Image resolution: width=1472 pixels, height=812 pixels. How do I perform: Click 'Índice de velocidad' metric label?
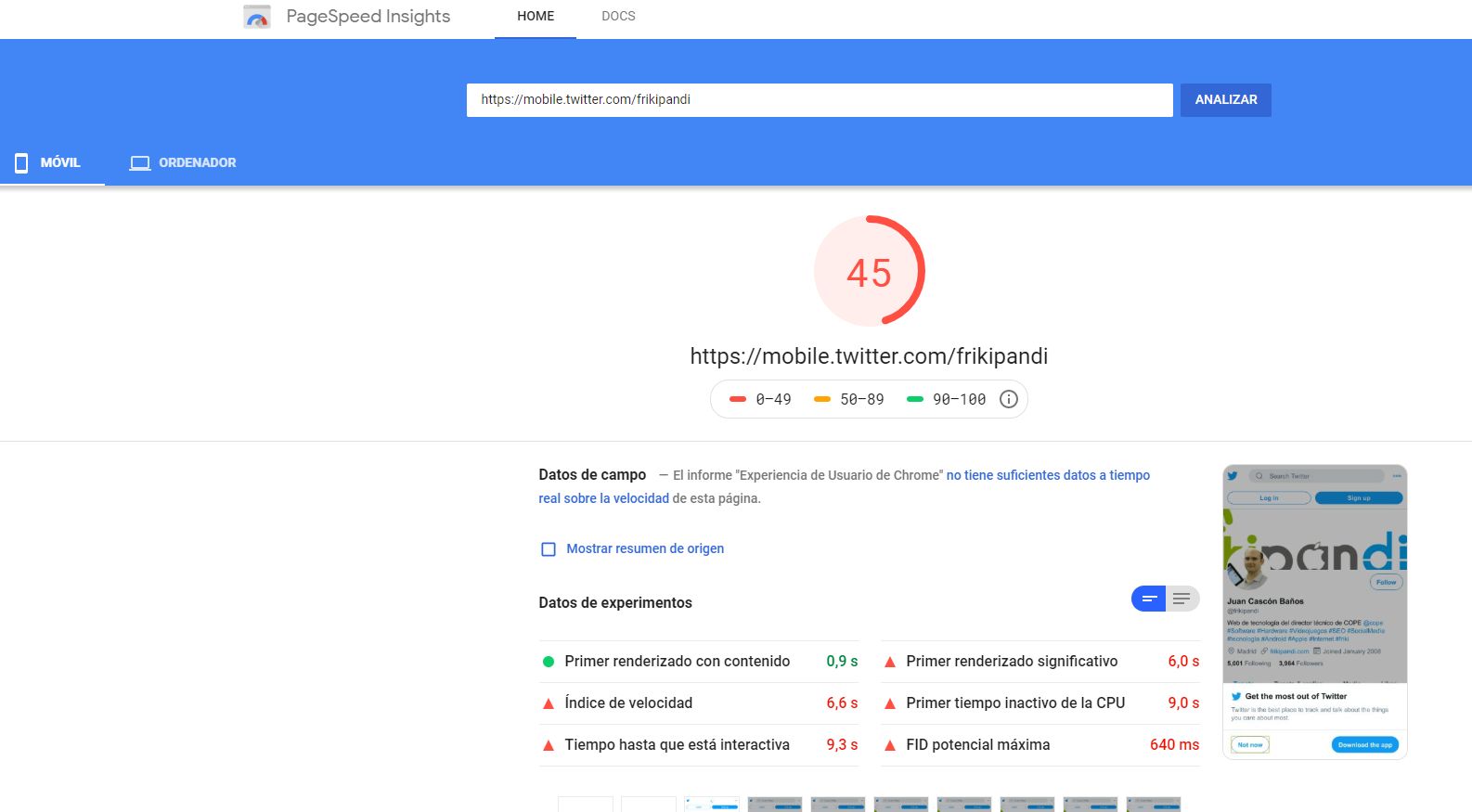click(628, 703)
